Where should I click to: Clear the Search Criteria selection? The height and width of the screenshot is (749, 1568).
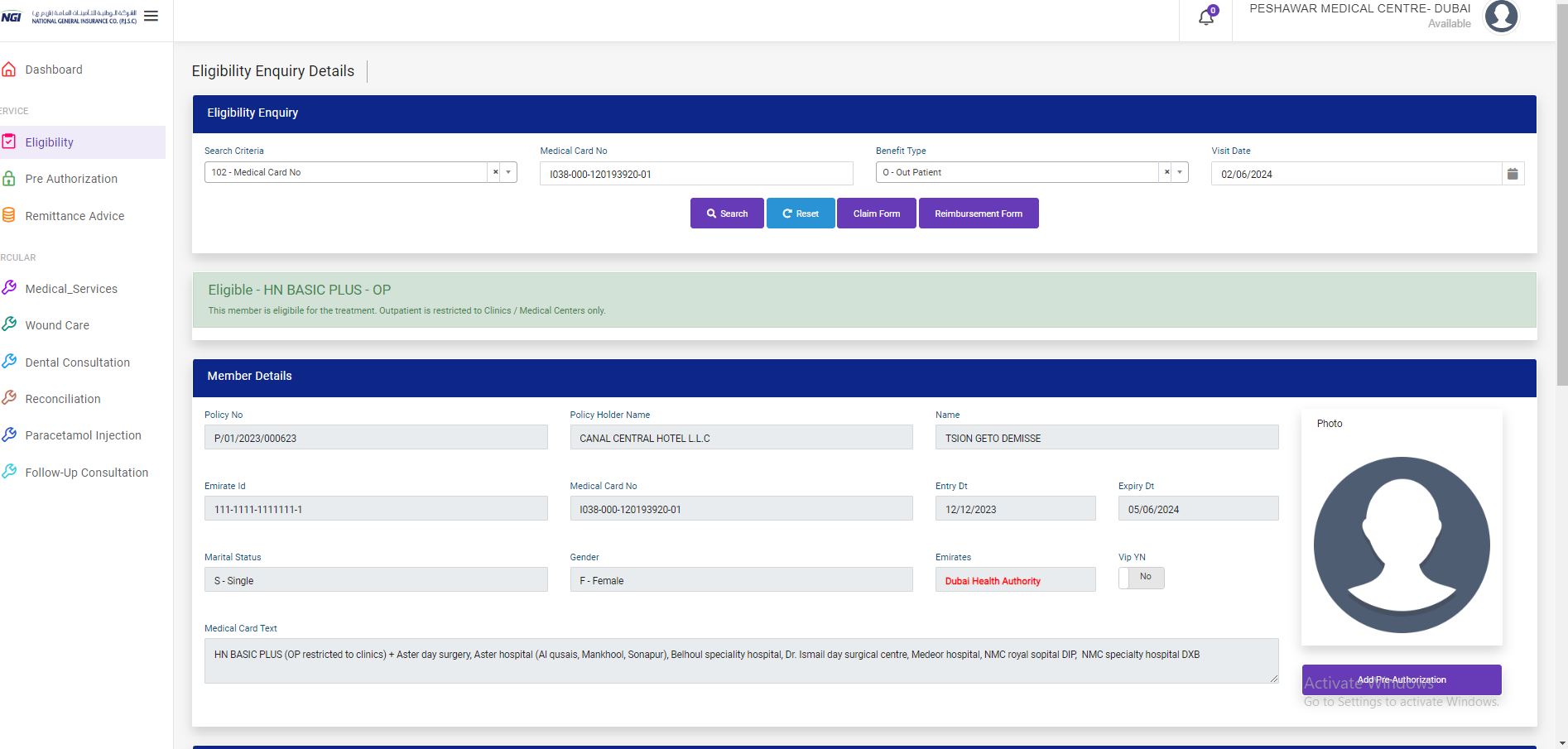(x=495, y=172)
